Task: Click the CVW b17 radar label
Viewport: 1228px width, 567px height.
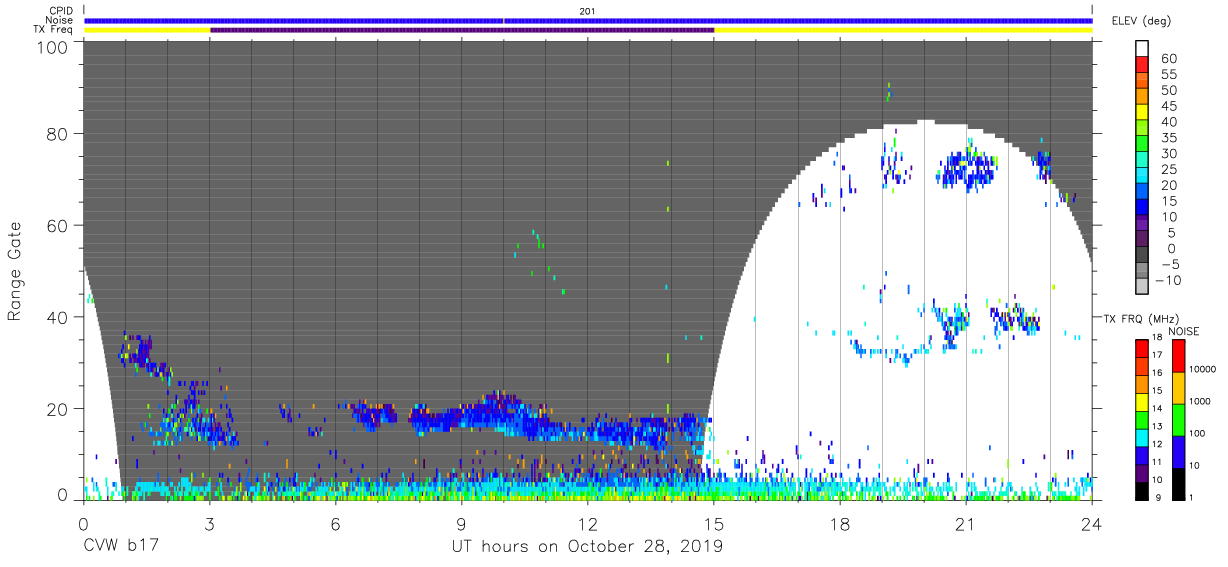Action: 122,547
